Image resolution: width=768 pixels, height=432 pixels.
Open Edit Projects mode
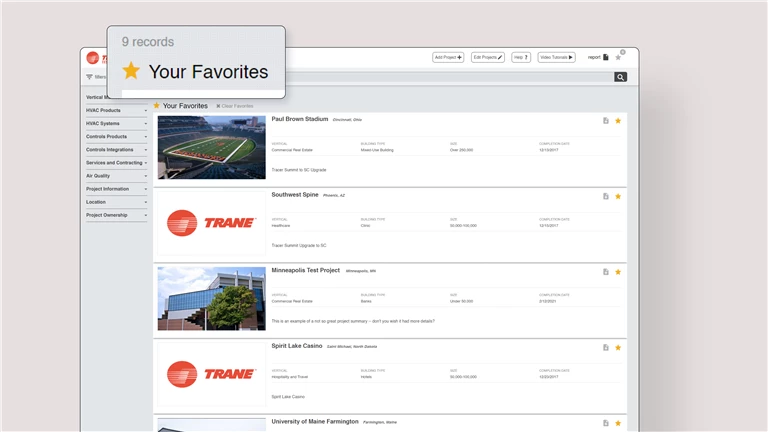[487, 57]
